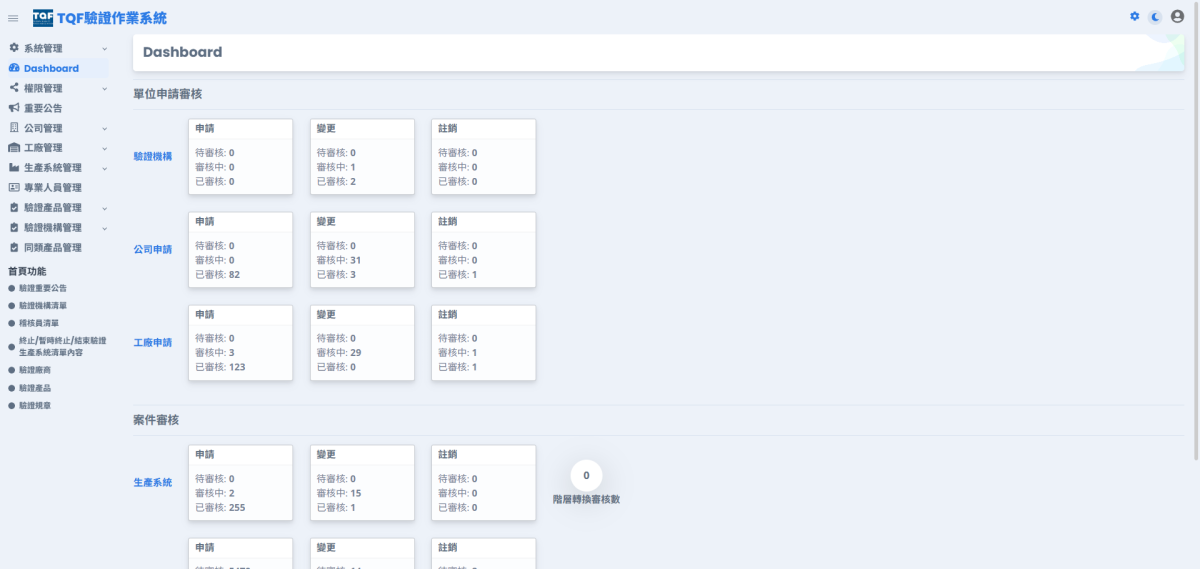This screenshot has height=569, width=1200.
Task: Open settings via the blue gear icon
Action: coord(1134,16)
